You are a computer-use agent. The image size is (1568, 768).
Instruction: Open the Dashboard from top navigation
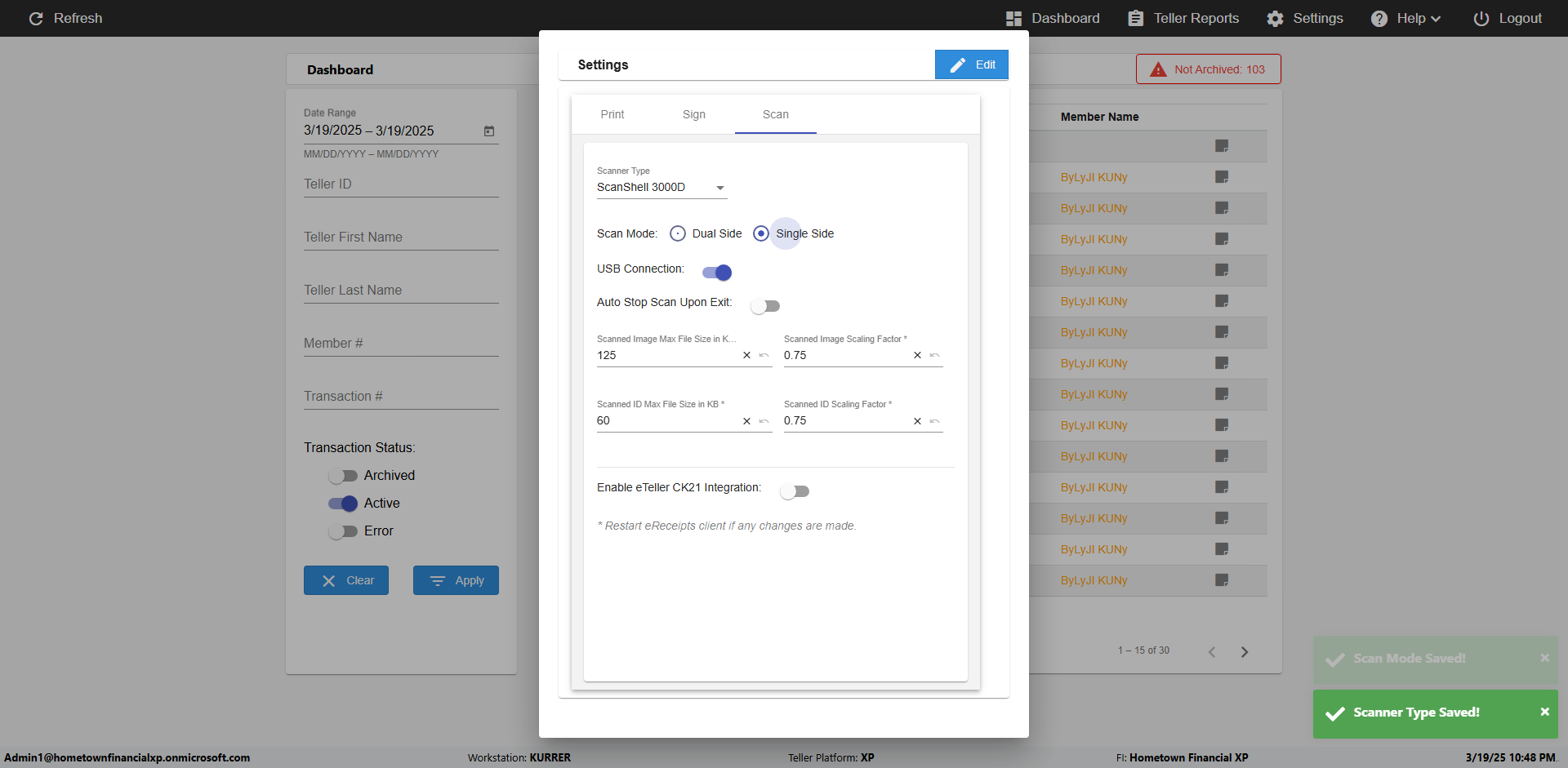(1053, 18)
